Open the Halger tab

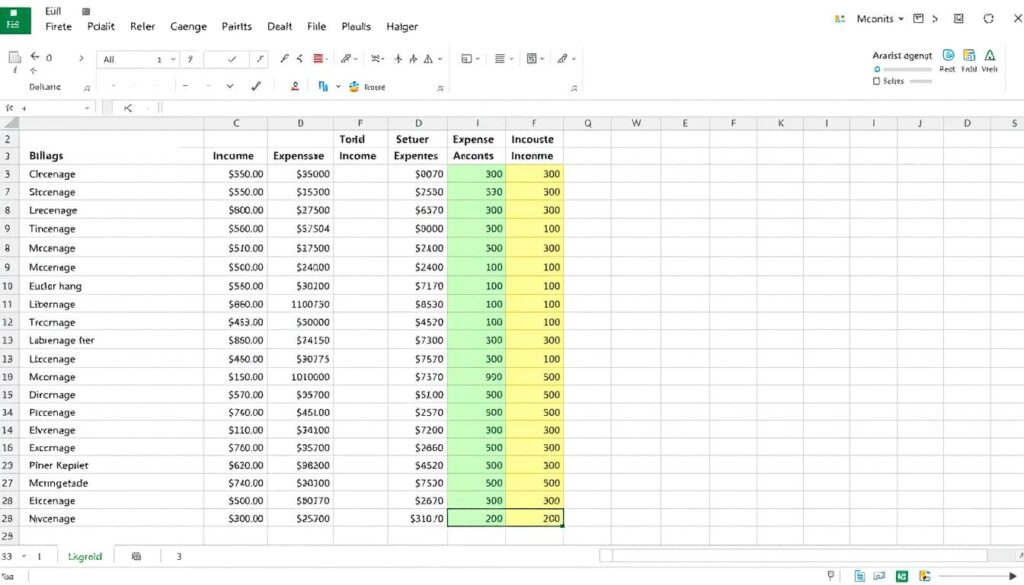402,27
